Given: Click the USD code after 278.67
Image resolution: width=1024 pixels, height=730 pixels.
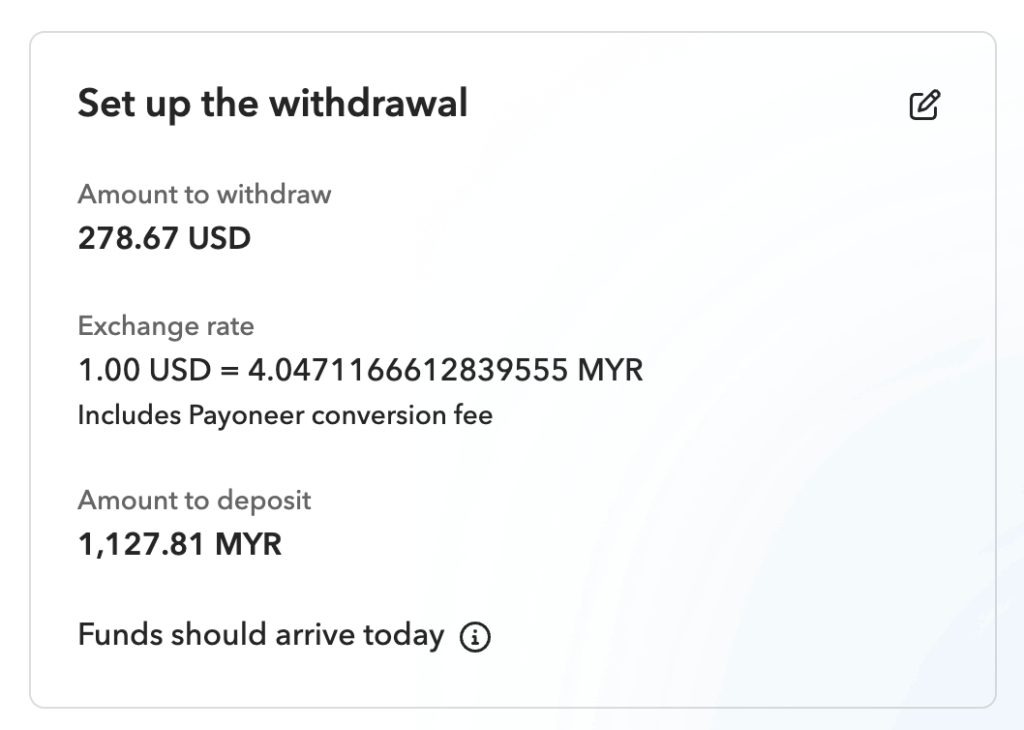Looking at the screenshot, I should pos(220,239).
